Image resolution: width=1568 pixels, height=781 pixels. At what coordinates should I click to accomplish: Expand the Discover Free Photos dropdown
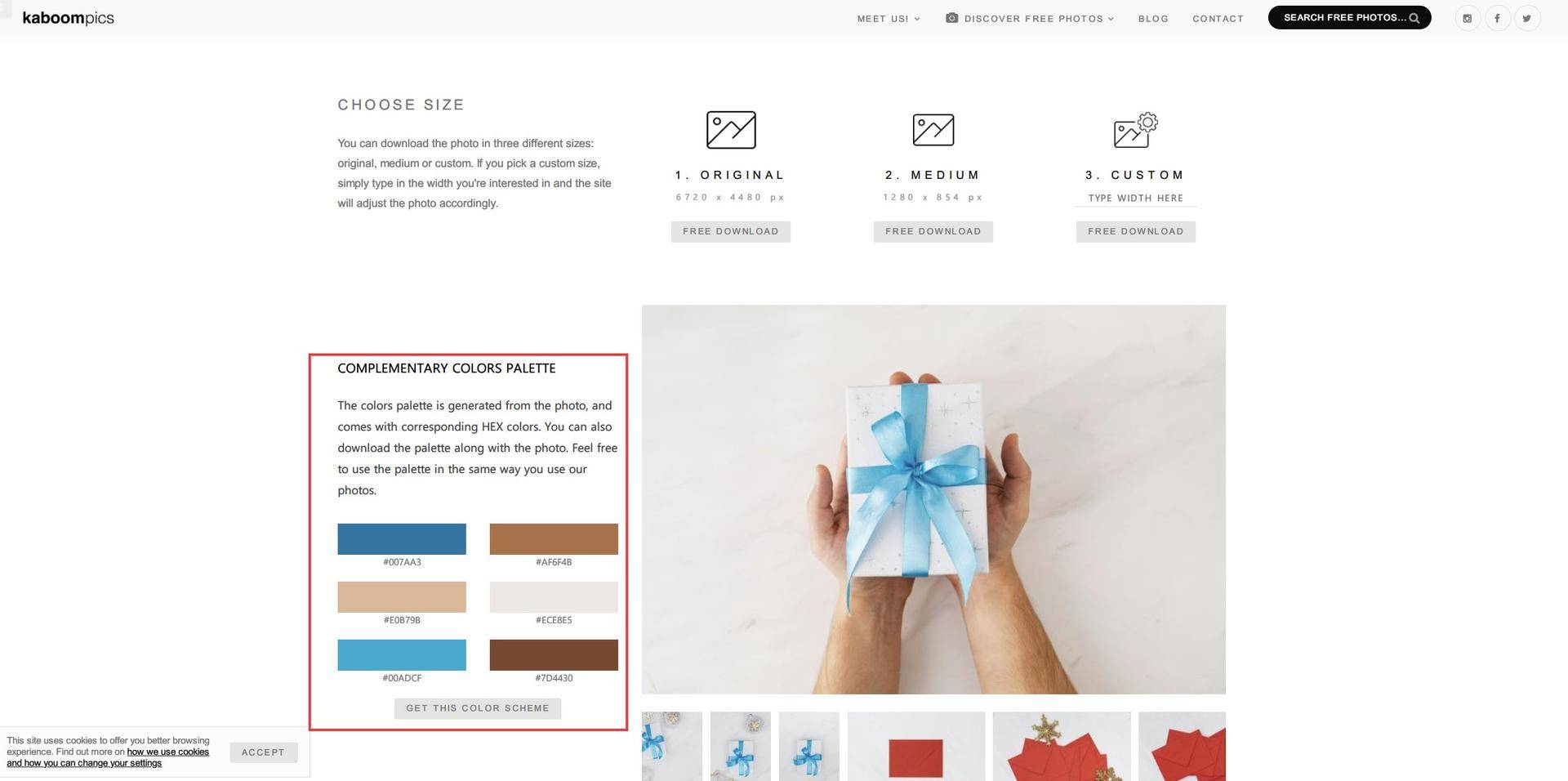[x=1030, y=19]
